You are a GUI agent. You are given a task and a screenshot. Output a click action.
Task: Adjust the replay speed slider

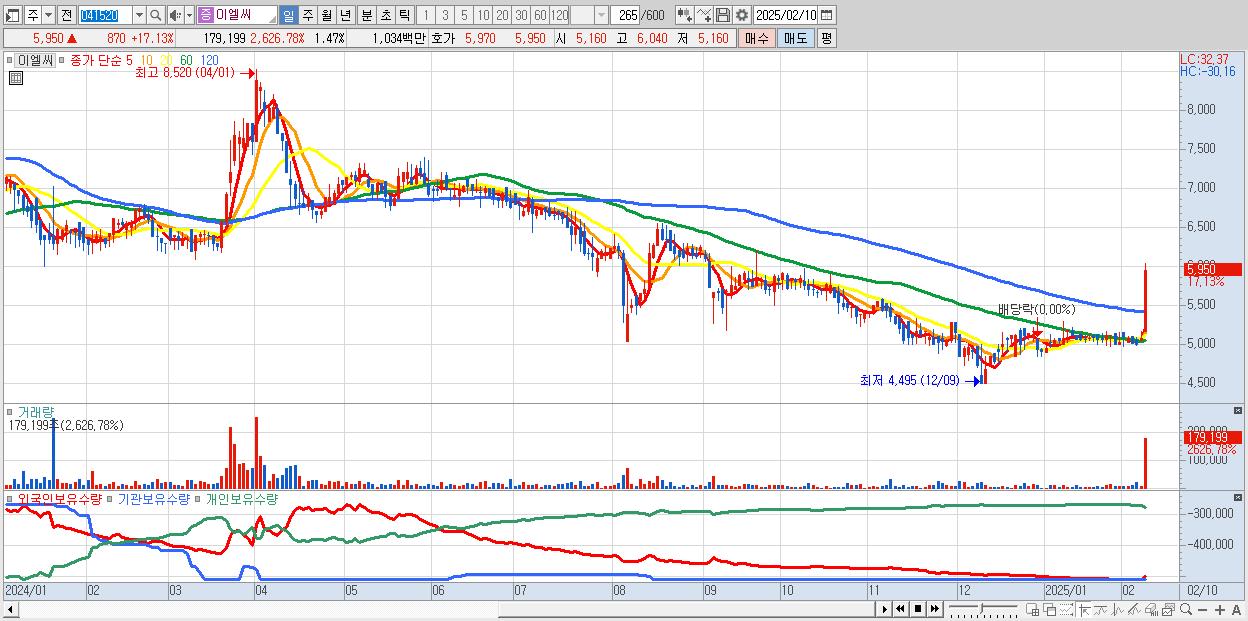pyautogui.click(x=981, y=608)
